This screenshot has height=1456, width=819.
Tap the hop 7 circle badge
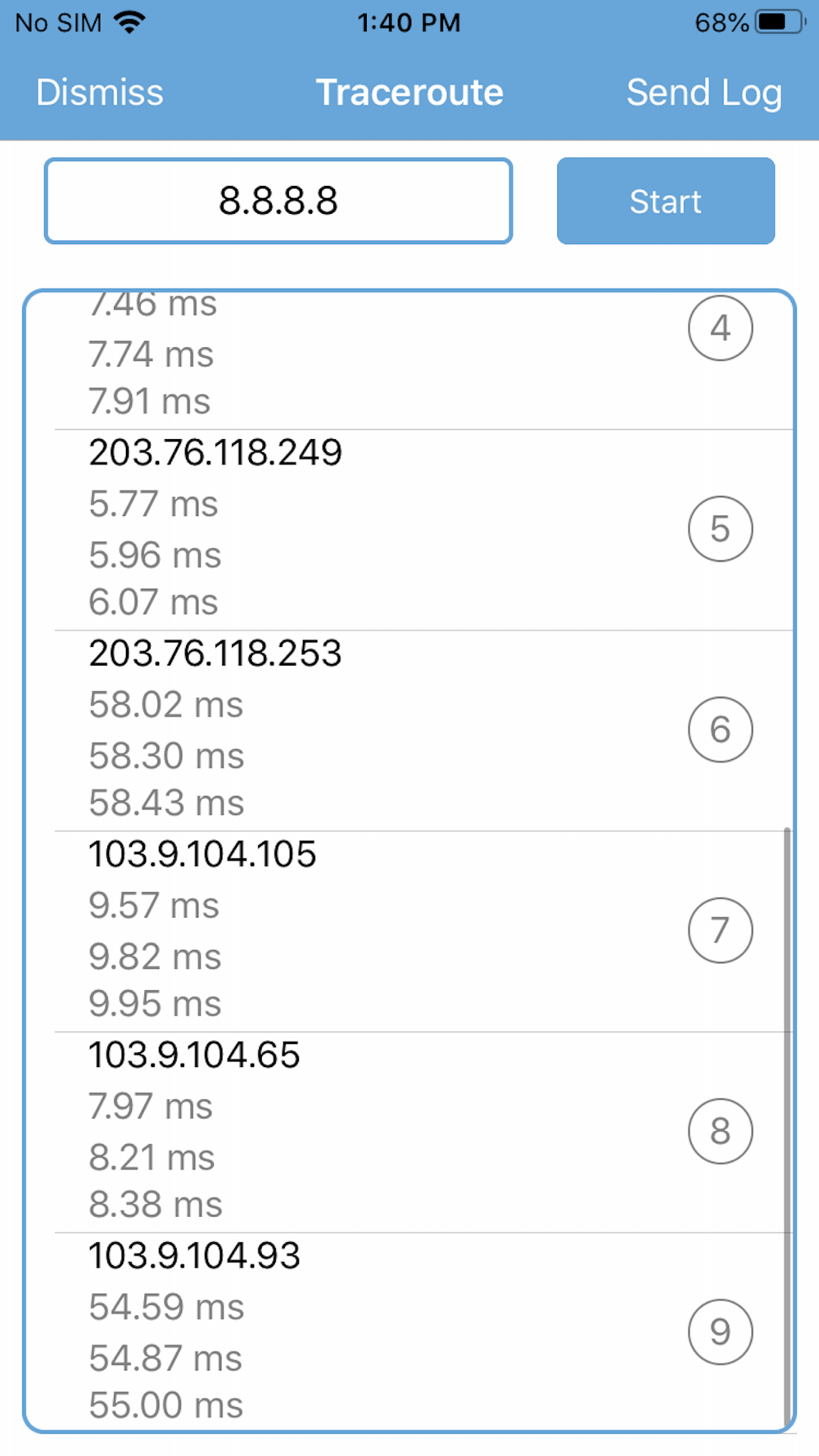720,930
